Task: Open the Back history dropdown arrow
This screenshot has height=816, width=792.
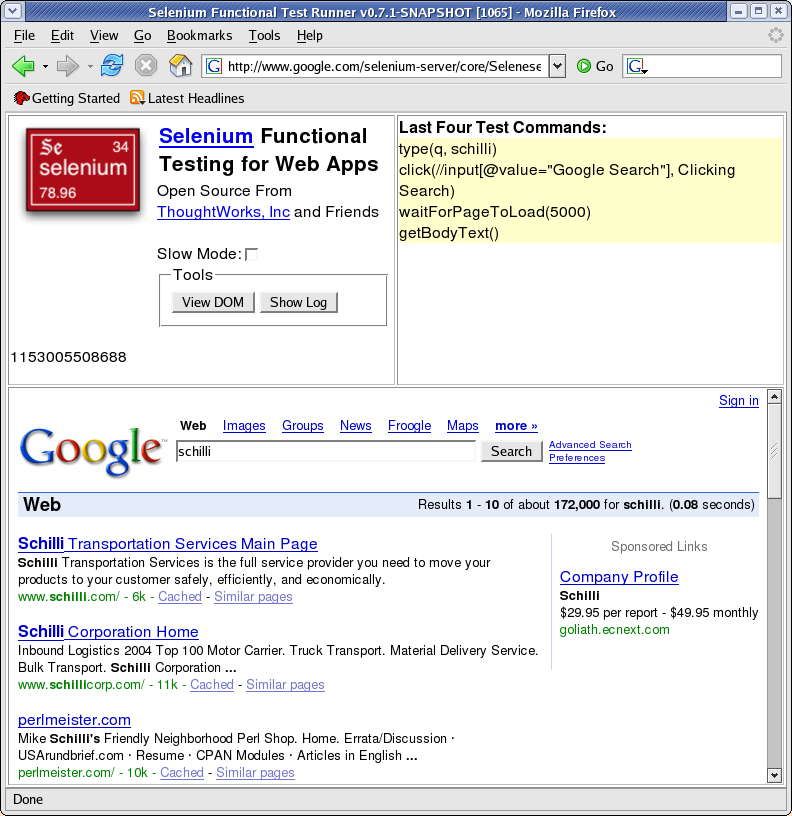Action: coord(45,67)
